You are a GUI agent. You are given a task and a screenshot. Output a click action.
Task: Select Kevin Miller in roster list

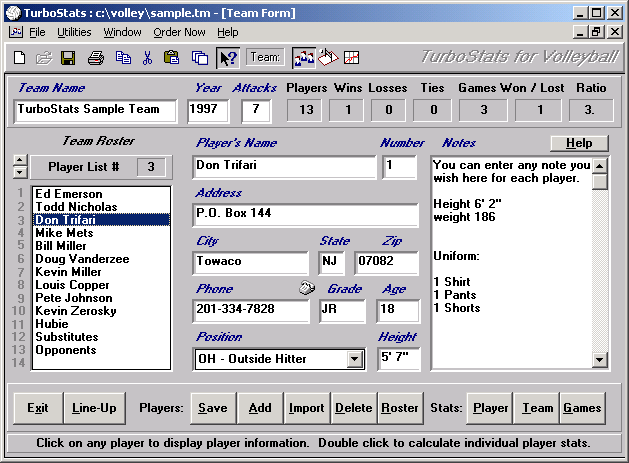coord(101,272)
